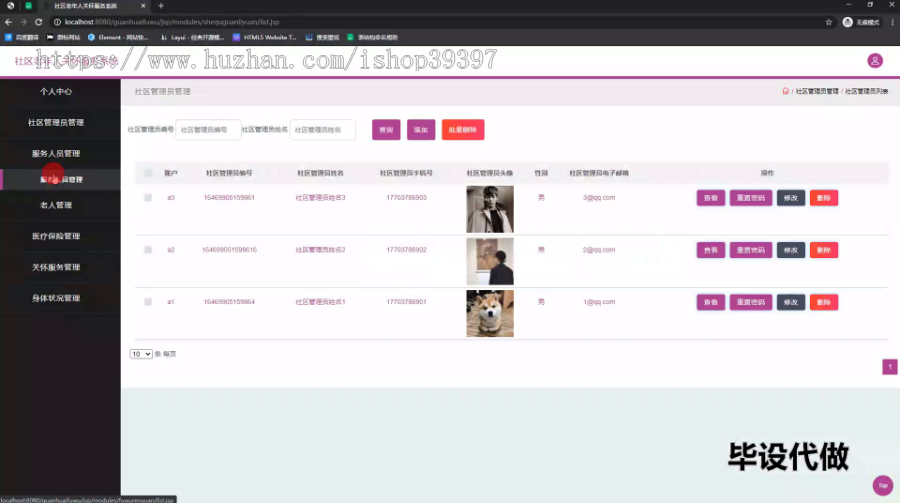Click email cell 2@qq.com
900x503 pixels.
pos(599,250)
